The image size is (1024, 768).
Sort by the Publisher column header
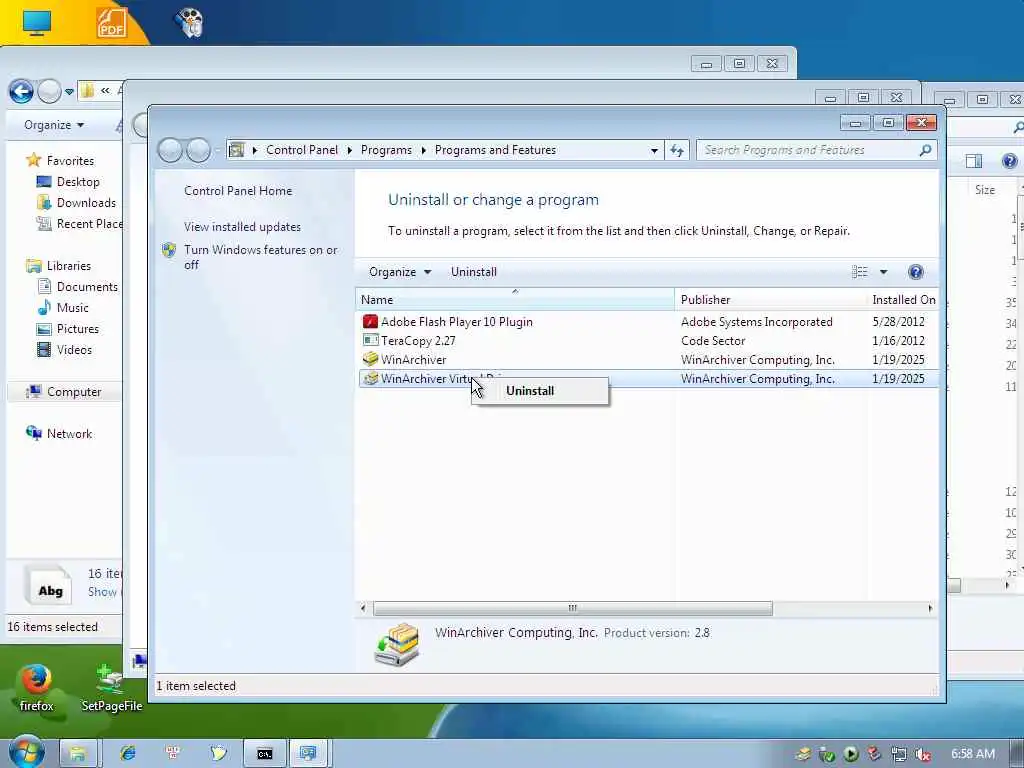point(771,300)
